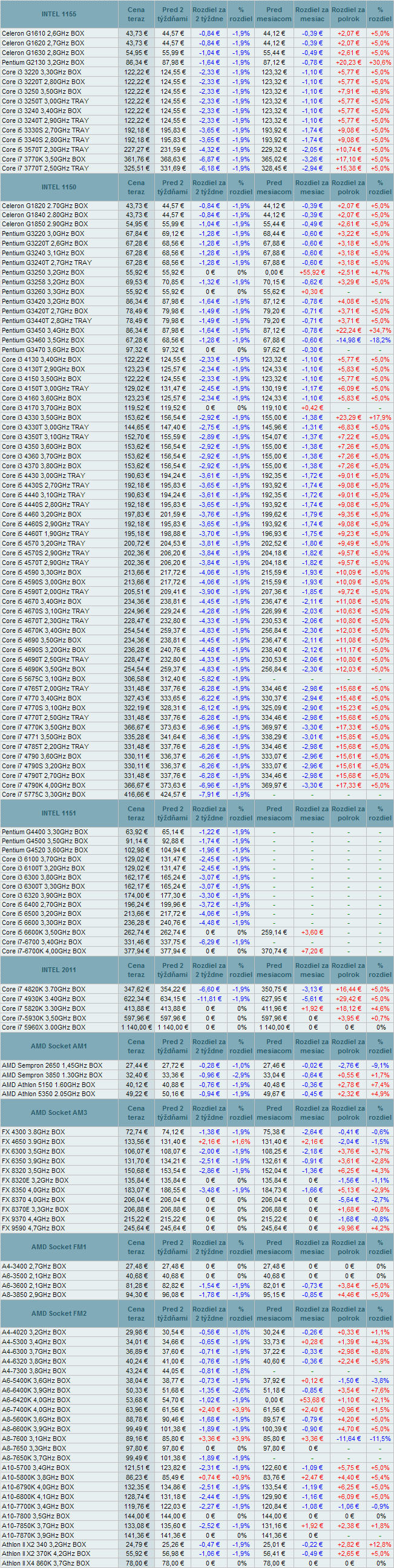
Task: Click price '416,66 €' in Core i7 5775C row
Action: pyautogui.click(x=136, y=794)
